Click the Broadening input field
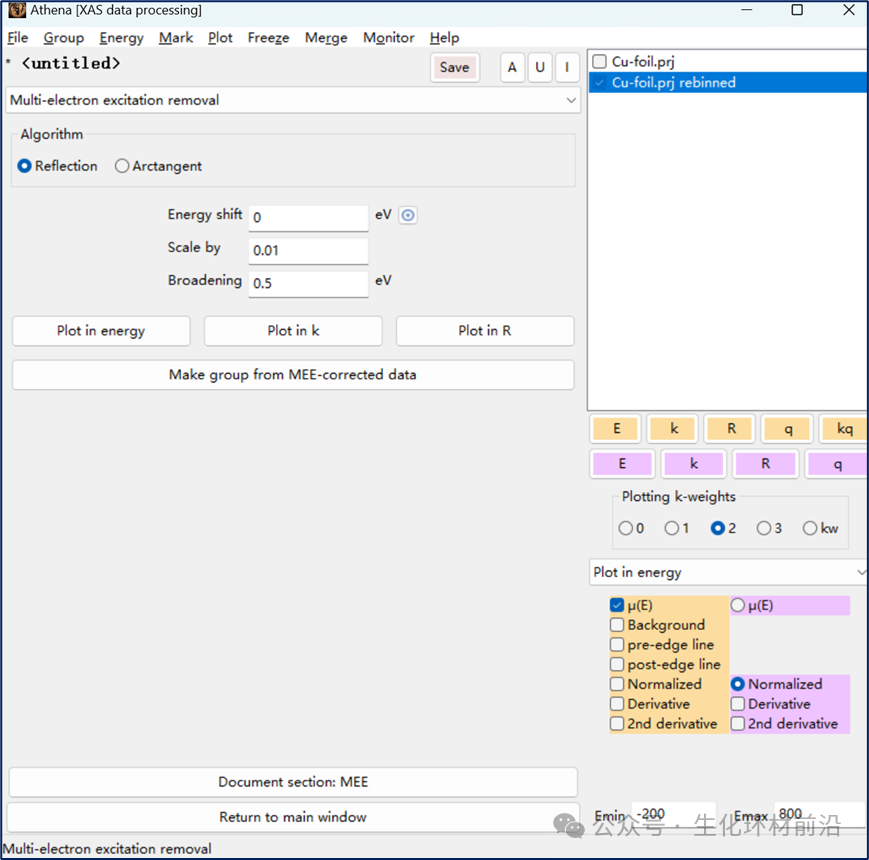The width and height of the screenshot is (869, 860). pyautogui.click(x=308, y=283)
